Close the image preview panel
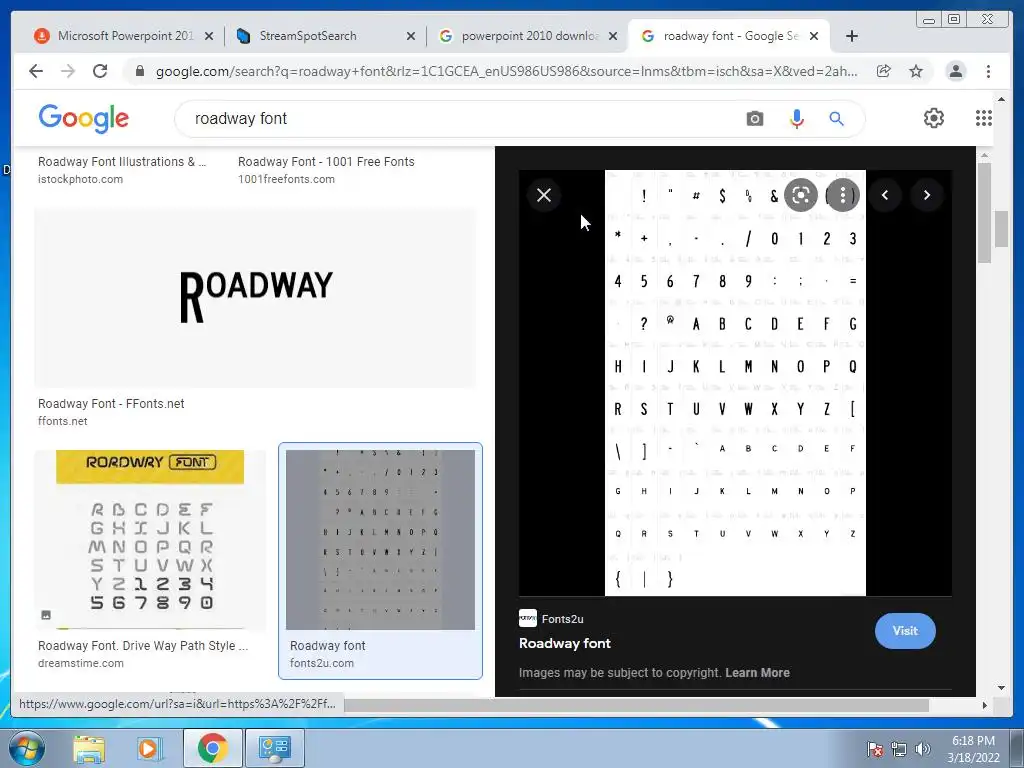 [544, 195]
